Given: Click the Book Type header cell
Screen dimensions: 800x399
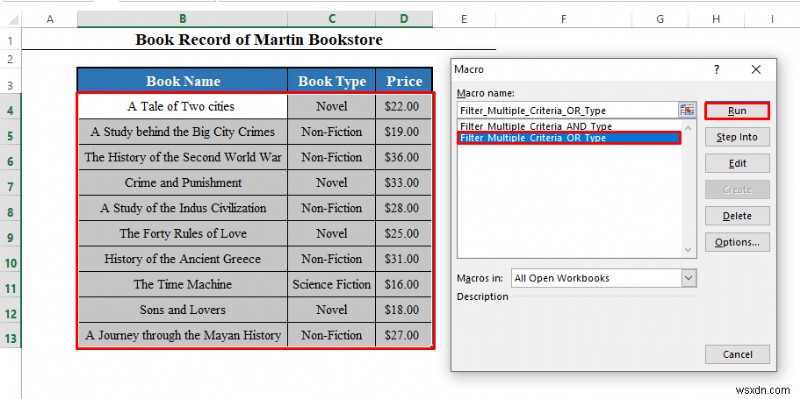Looking at the screenshot, I should click(x=332, y=81).
